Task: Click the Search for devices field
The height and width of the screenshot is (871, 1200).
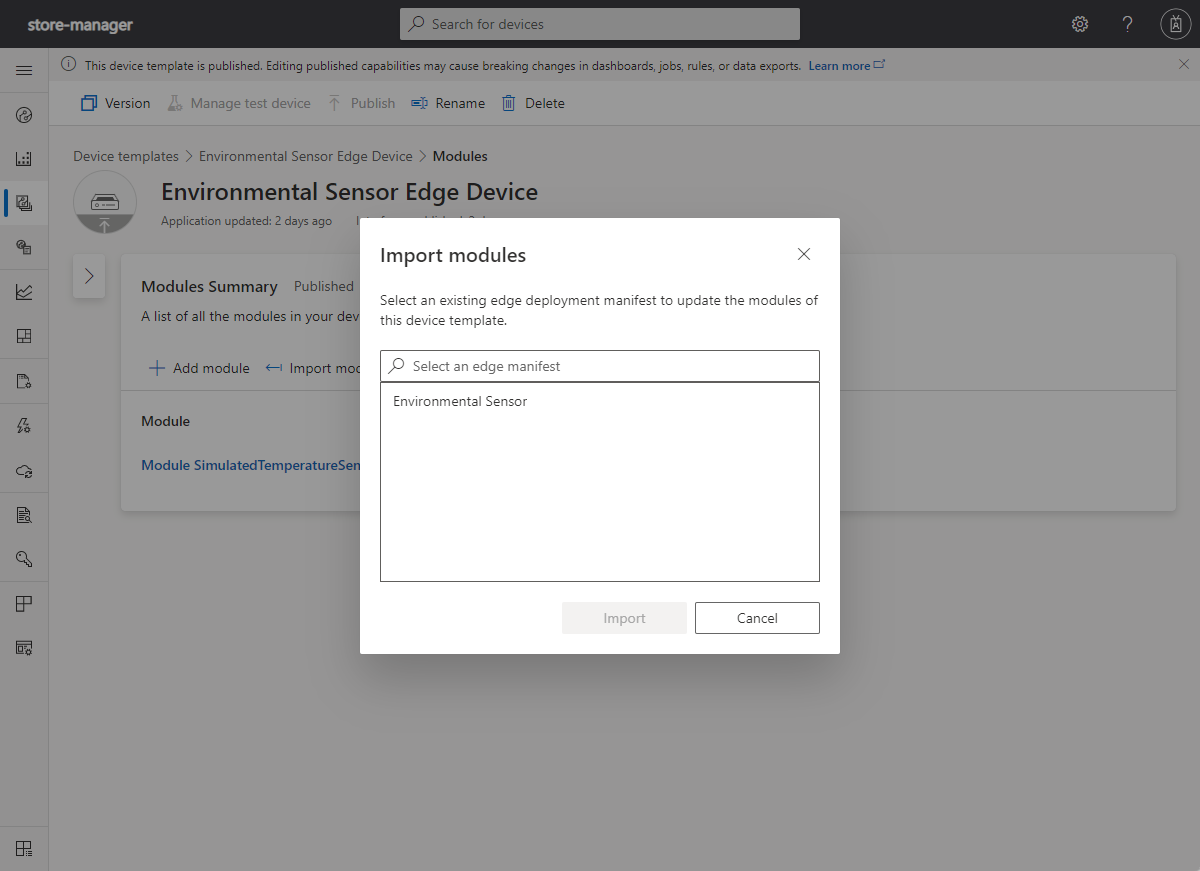Action: (x=599, y=23)
